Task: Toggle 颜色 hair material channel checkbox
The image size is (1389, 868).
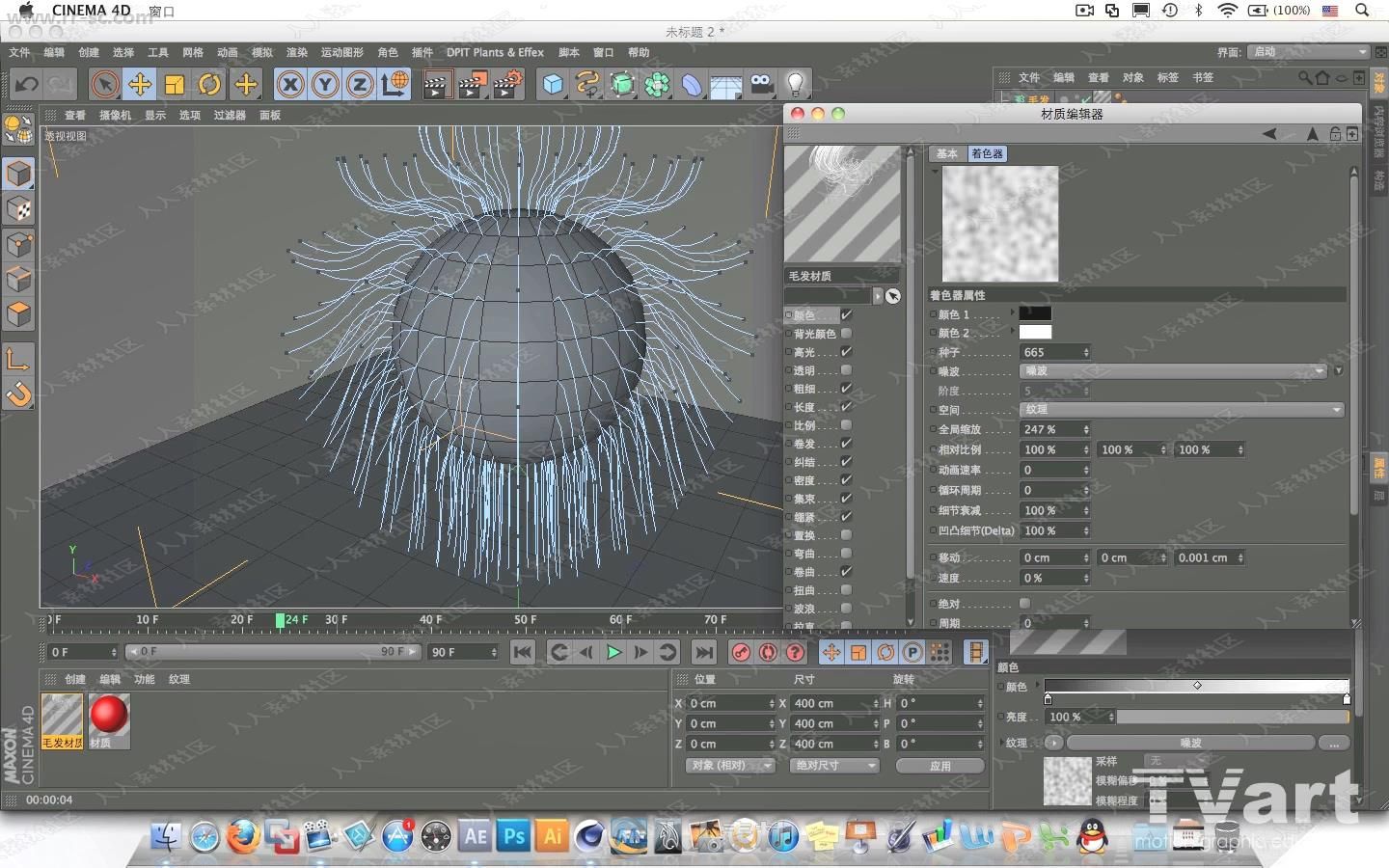Action: point(846,315)
